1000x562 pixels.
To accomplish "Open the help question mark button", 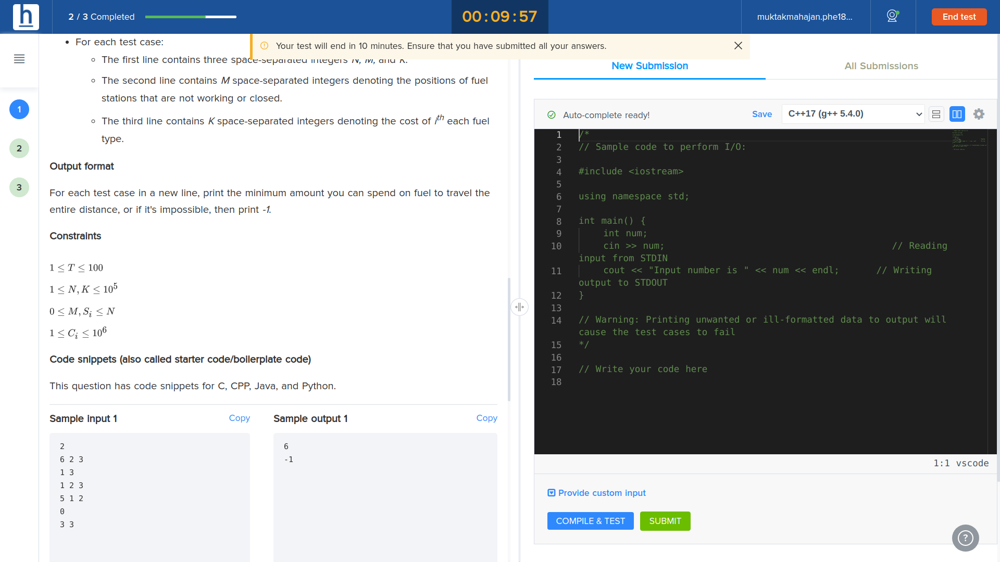I will 965,538.
